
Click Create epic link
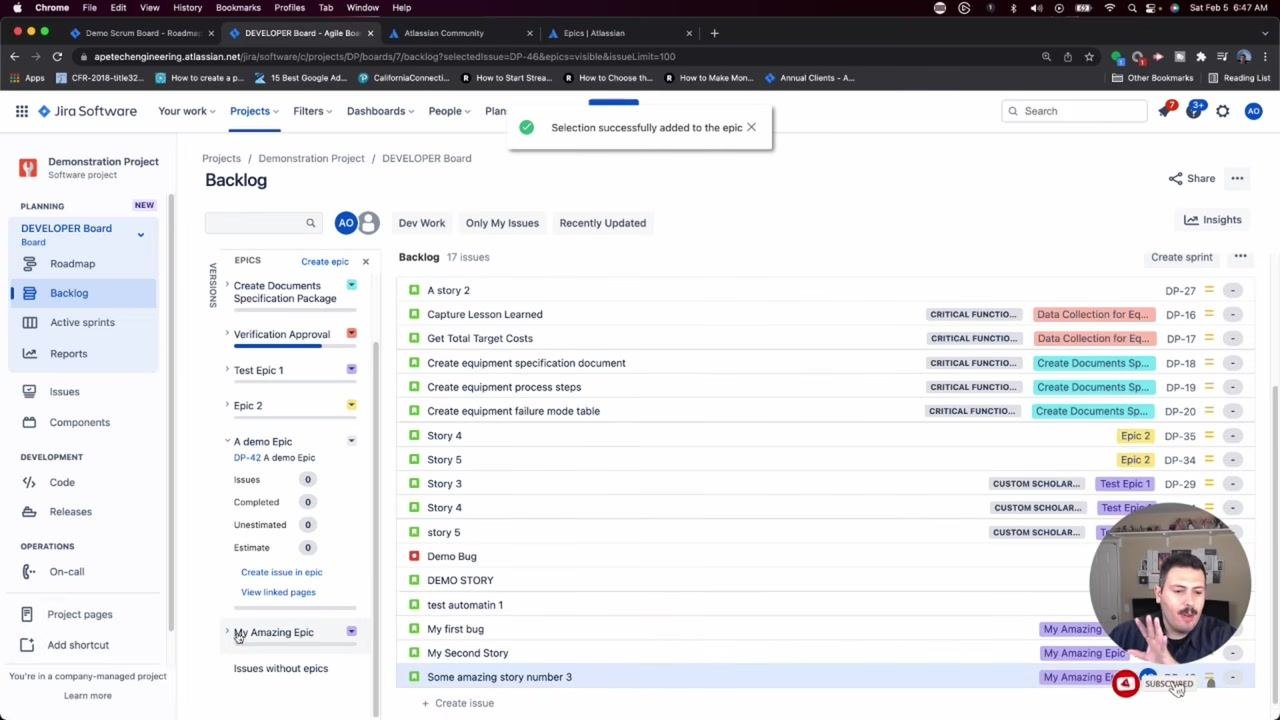(325, 261)
